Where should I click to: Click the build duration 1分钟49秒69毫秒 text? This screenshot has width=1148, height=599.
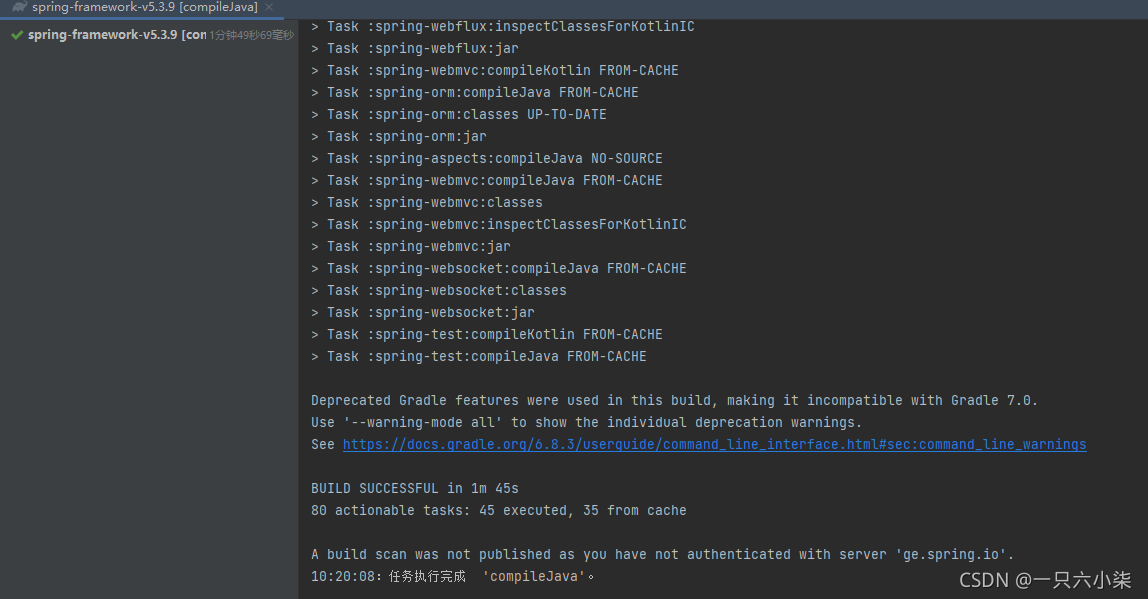(x=252, y=35)
